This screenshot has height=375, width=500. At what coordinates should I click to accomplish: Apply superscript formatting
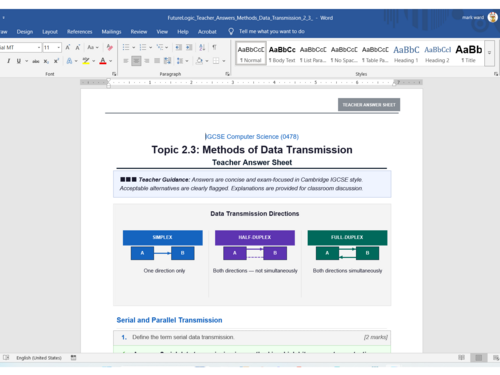tap(56, 61)
